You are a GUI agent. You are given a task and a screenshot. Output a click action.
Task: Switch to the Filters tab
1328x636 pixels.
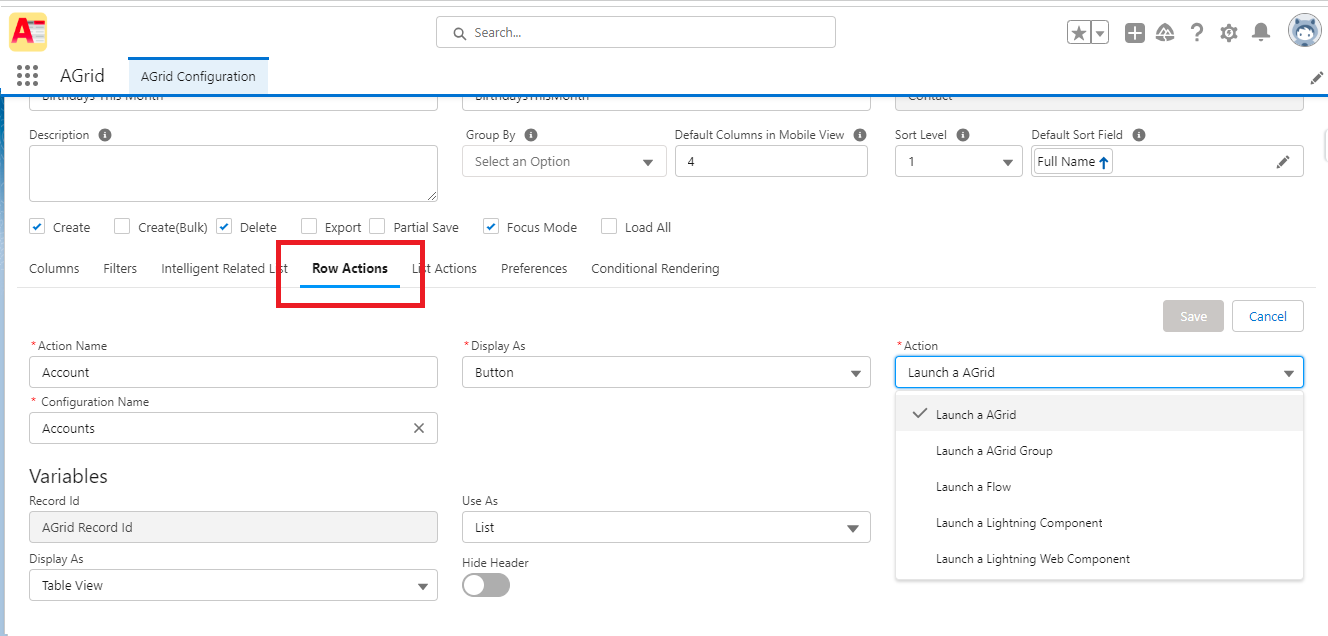click(x=120, y=268)
